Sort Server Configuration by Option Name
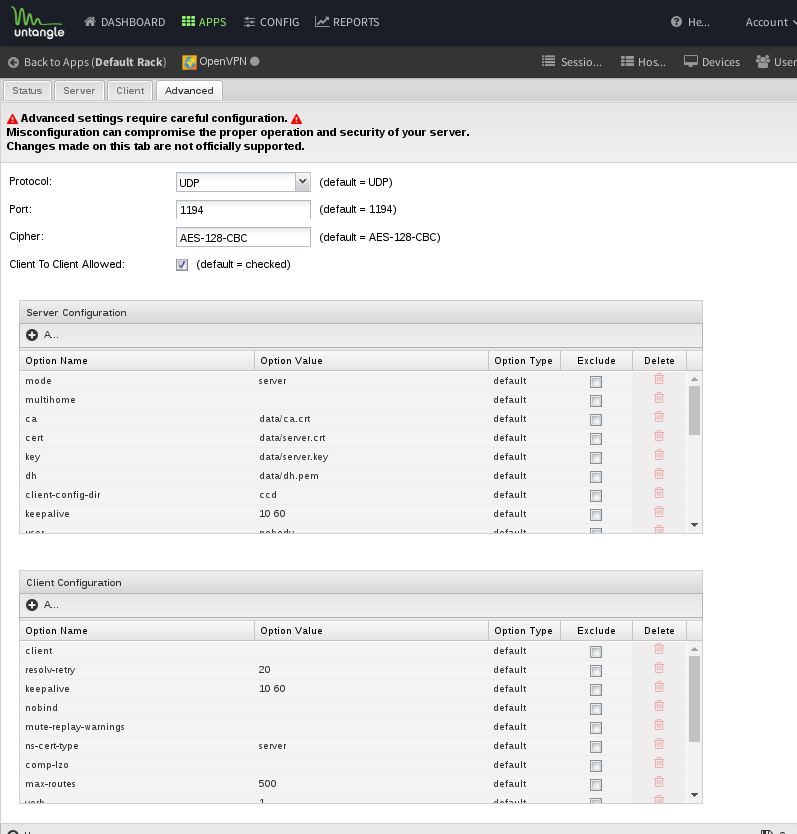 point(137,361)
